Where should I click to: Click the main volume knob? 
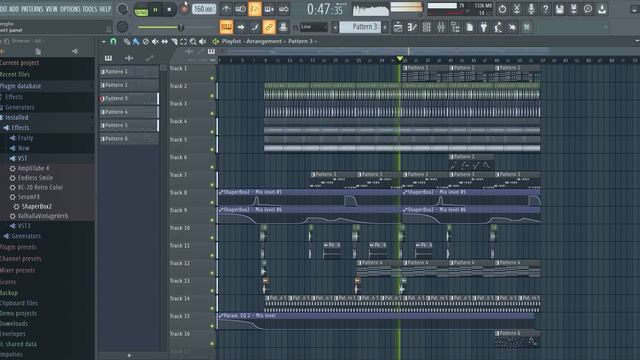122,9
